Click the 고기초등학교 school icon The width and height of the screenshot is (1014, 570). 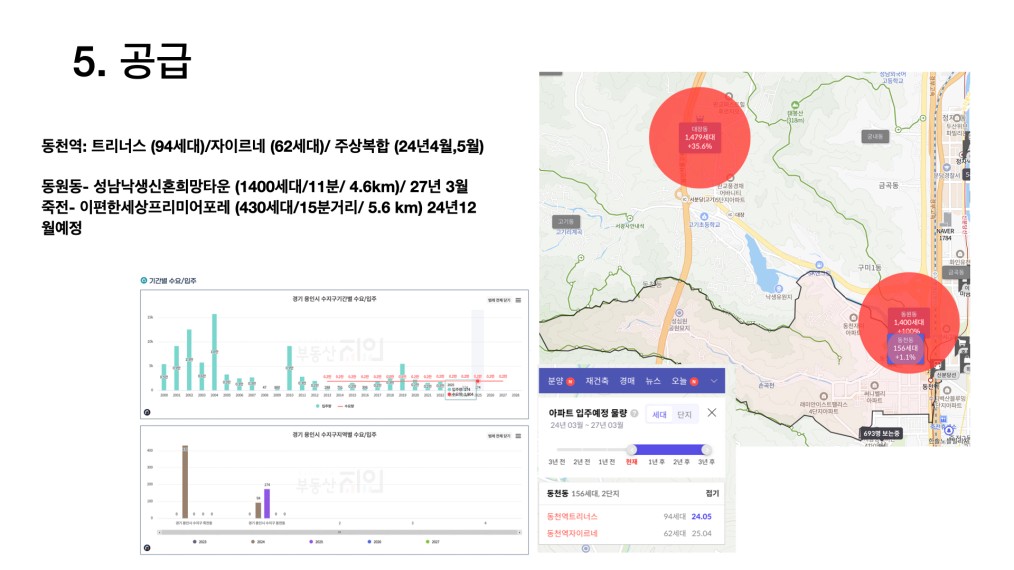(x=704, y=217)
